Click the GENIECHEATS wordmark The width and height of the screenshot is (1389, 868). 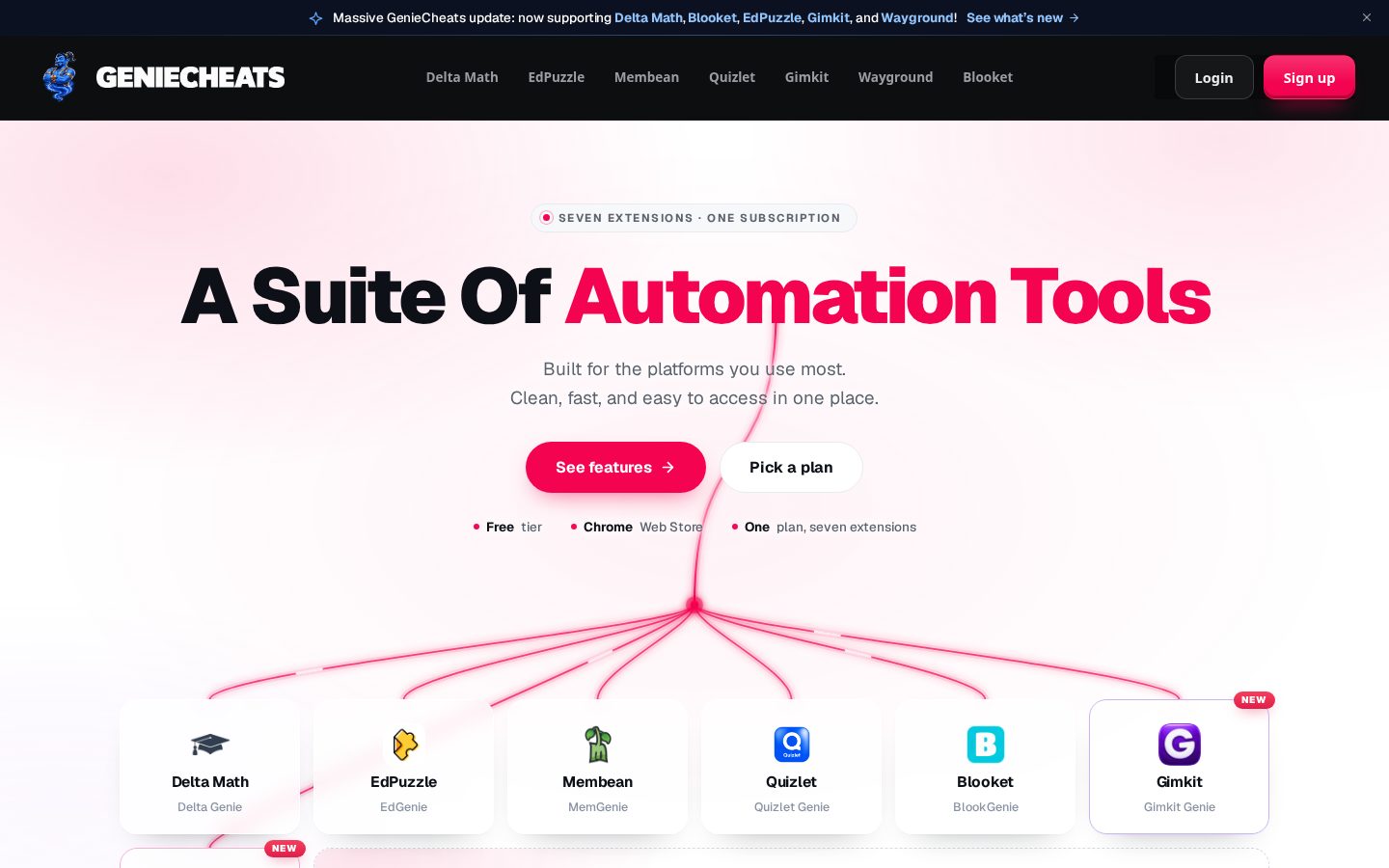point(190,77)
